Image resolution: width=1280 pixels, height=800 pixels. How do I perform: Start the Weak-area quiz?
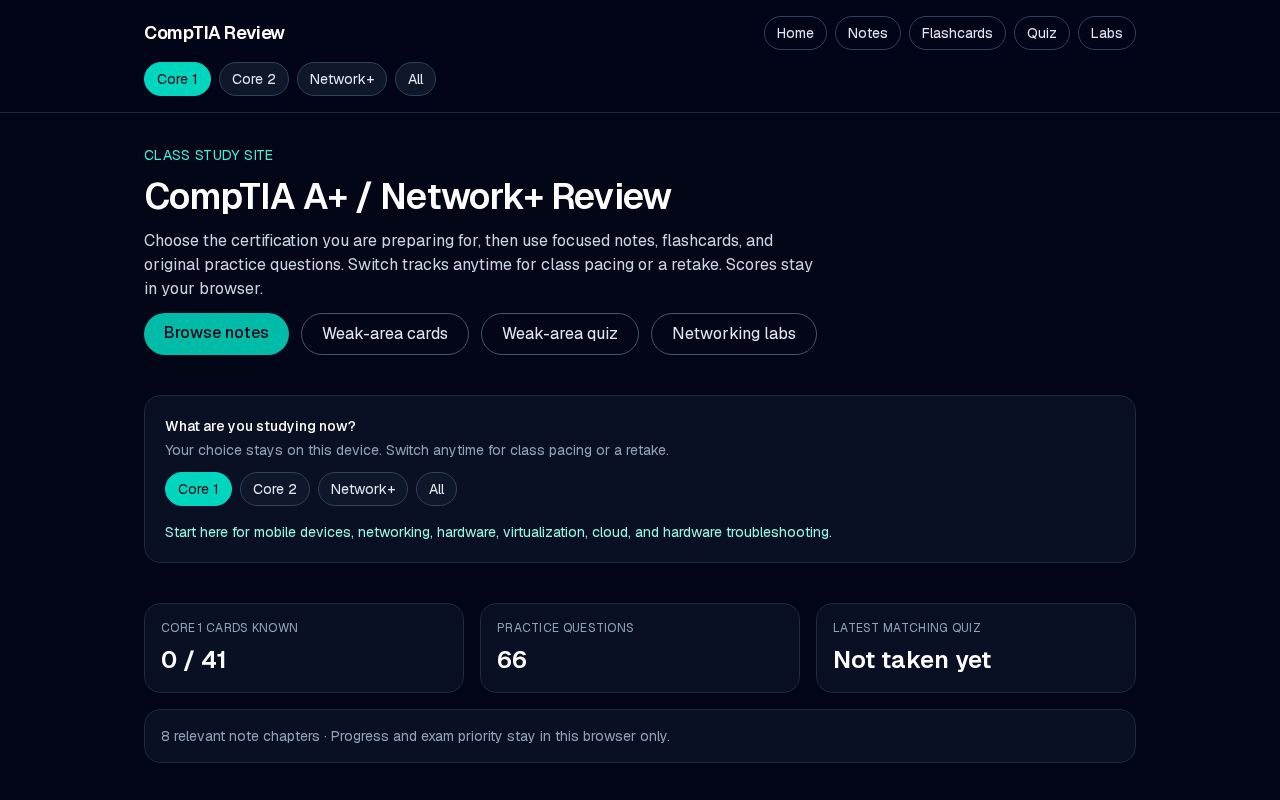(560, 334)
